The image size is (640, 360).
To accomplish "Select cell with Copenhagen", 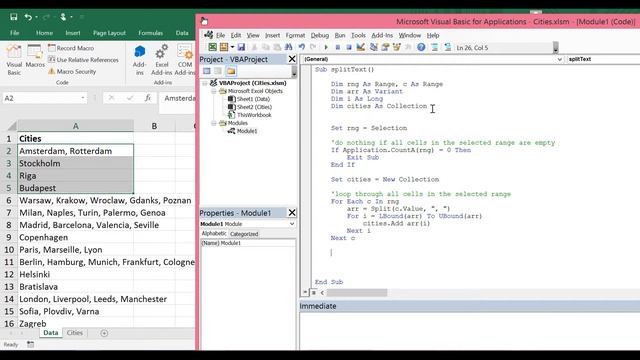I will click(x=76, y=238).
